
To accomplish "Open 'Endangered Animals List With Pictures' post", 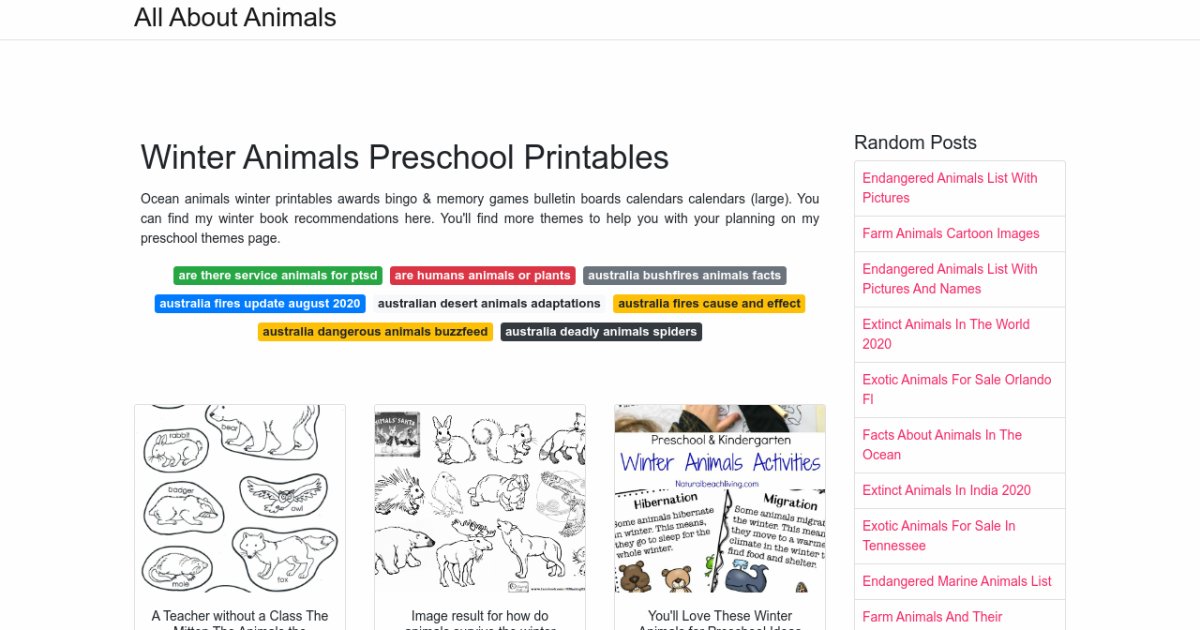I will 950,188.
